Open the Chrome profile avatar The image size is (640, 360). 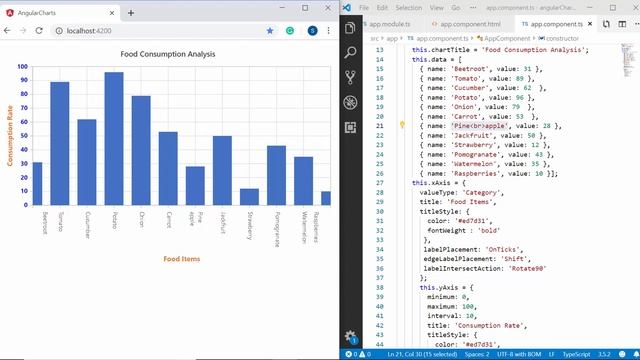[x=313, y=31]
